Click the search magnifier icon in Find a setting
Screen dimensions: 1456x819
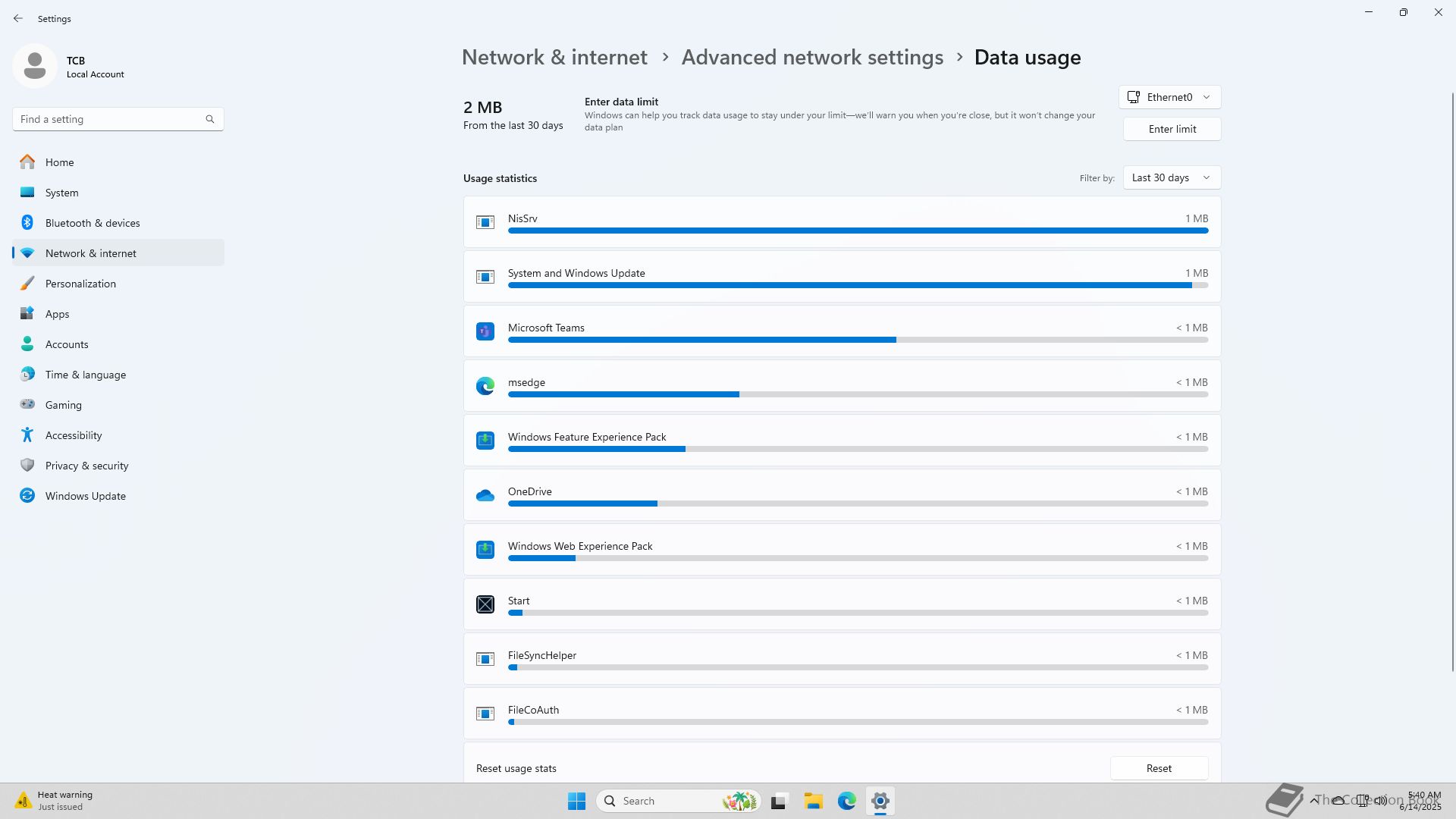210,119
